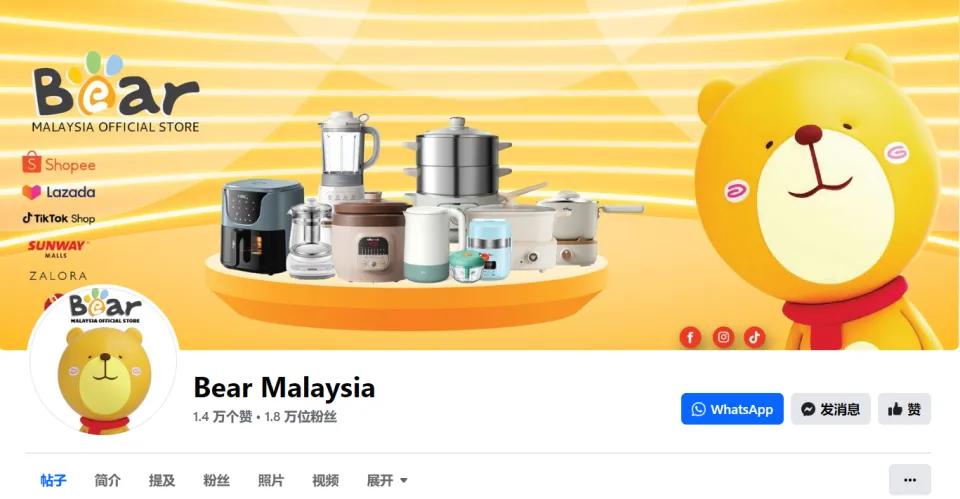Click the Shopee logo on the banner
This screenshot has height=499, width=960.
click(x=59, y=163)
